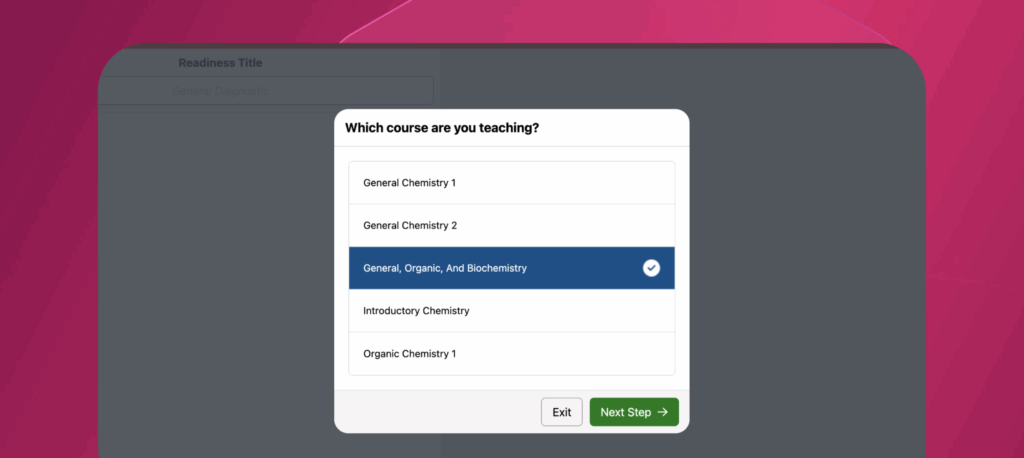Choose General Chemistry 2 from the list
1024x458 pixels.
tap(511, 225)
